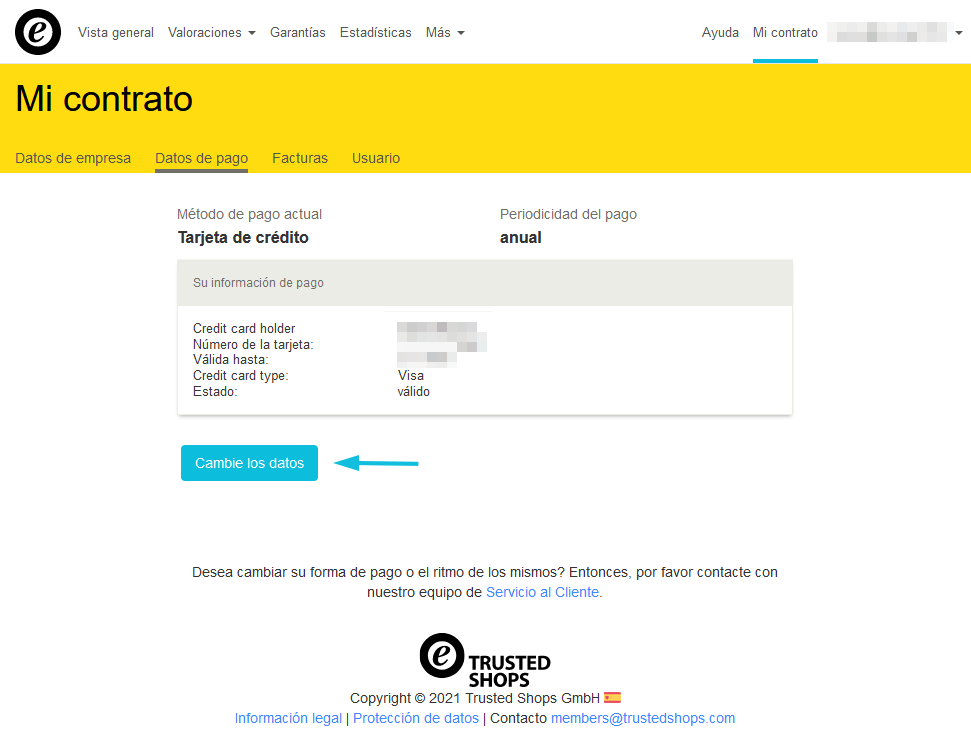
Task: Click the 'Mi contrato' page heading
Action: (104, 99)
